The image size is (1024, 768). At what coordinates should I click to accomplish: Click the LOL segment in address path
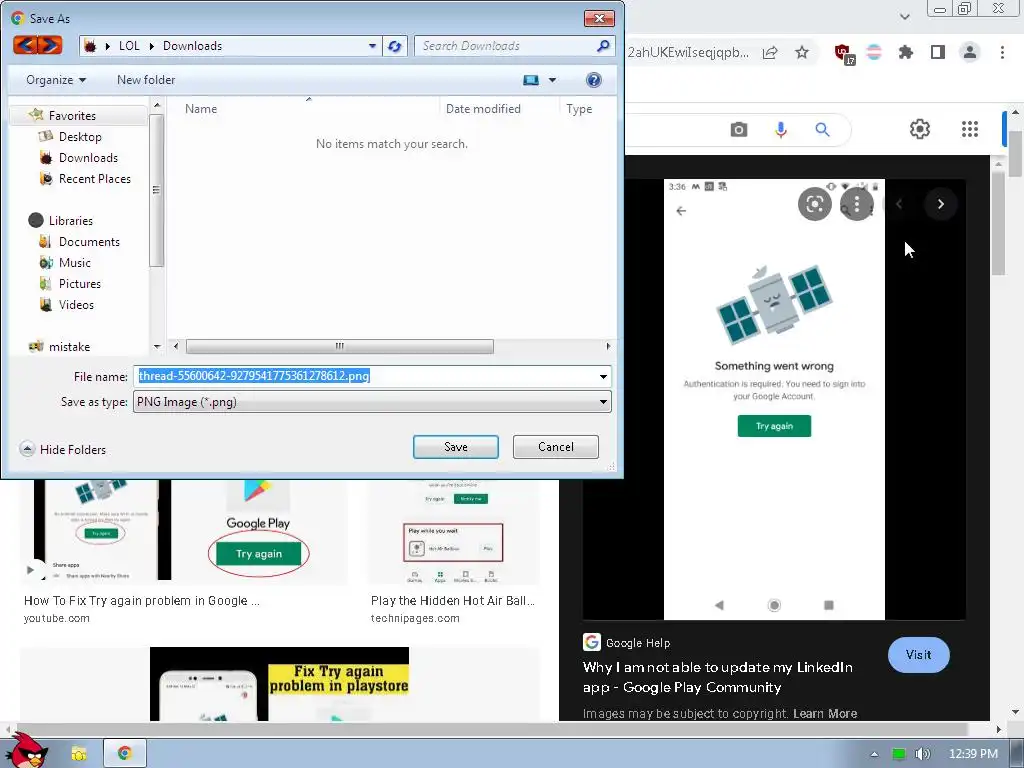pos(129,46)
